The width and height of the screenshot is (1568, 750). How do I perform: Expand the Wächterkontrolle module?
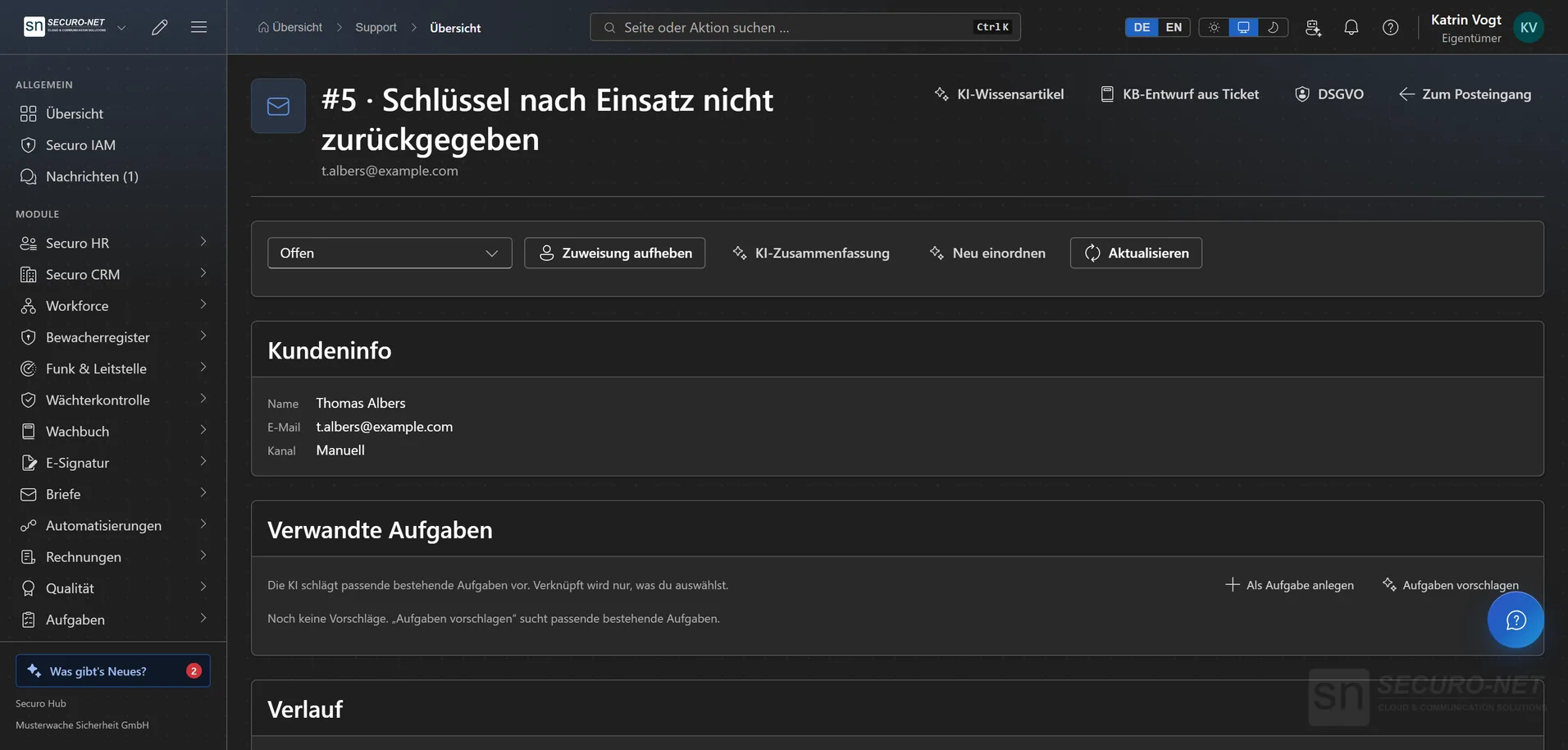203,399
